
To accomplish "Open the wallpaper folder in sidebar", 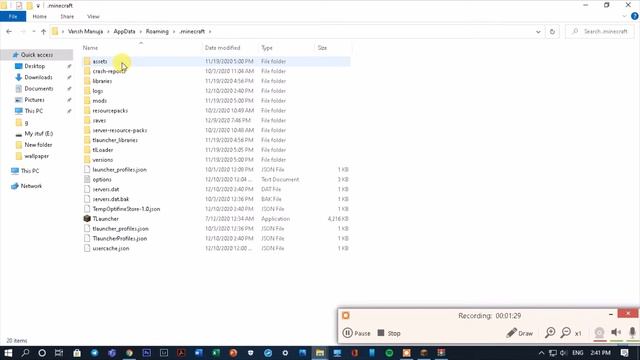I will click(36, 156).
